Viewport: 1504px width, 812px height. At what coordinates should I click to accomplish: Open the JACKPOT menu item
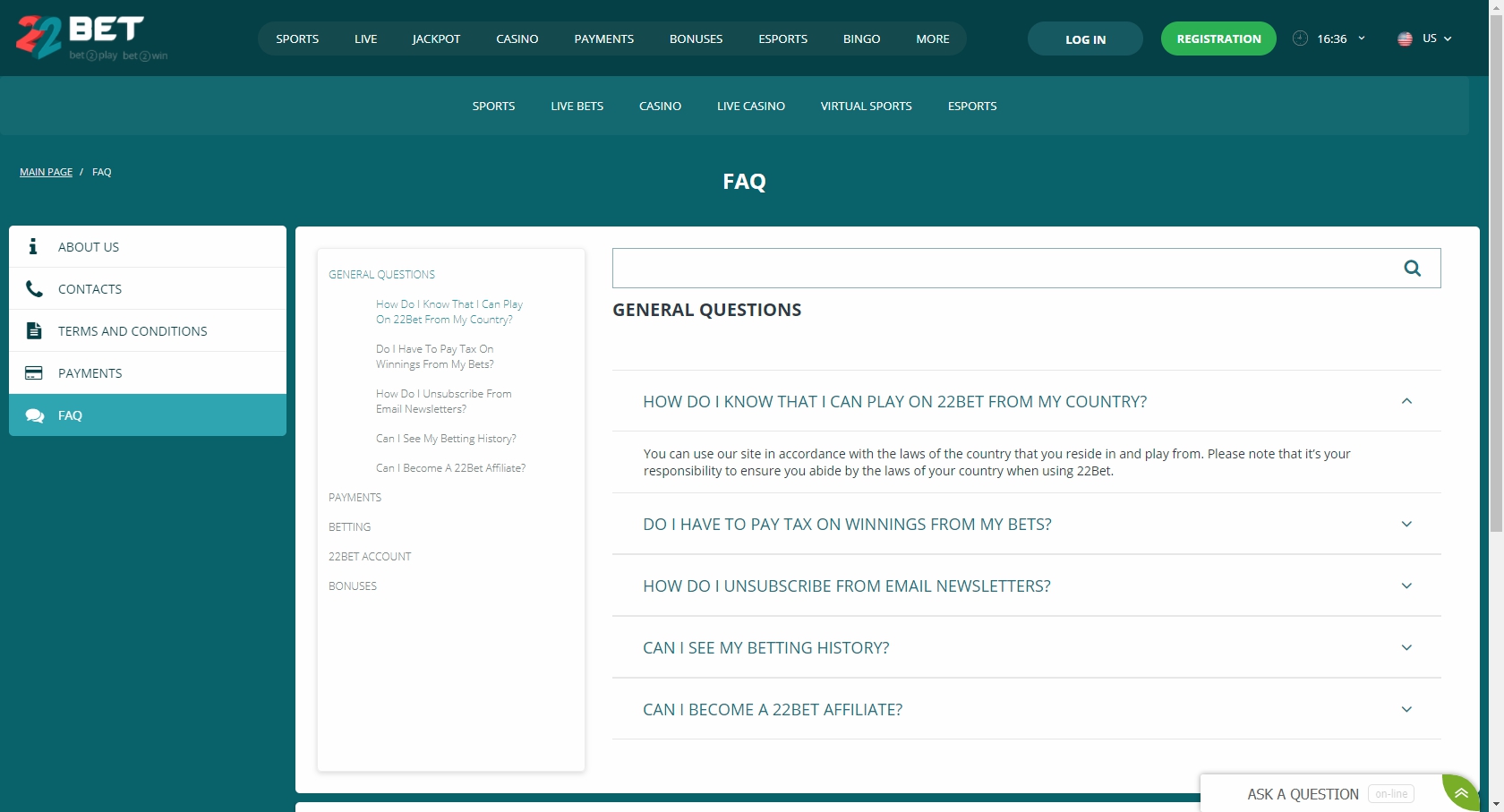tap(436, 38)
